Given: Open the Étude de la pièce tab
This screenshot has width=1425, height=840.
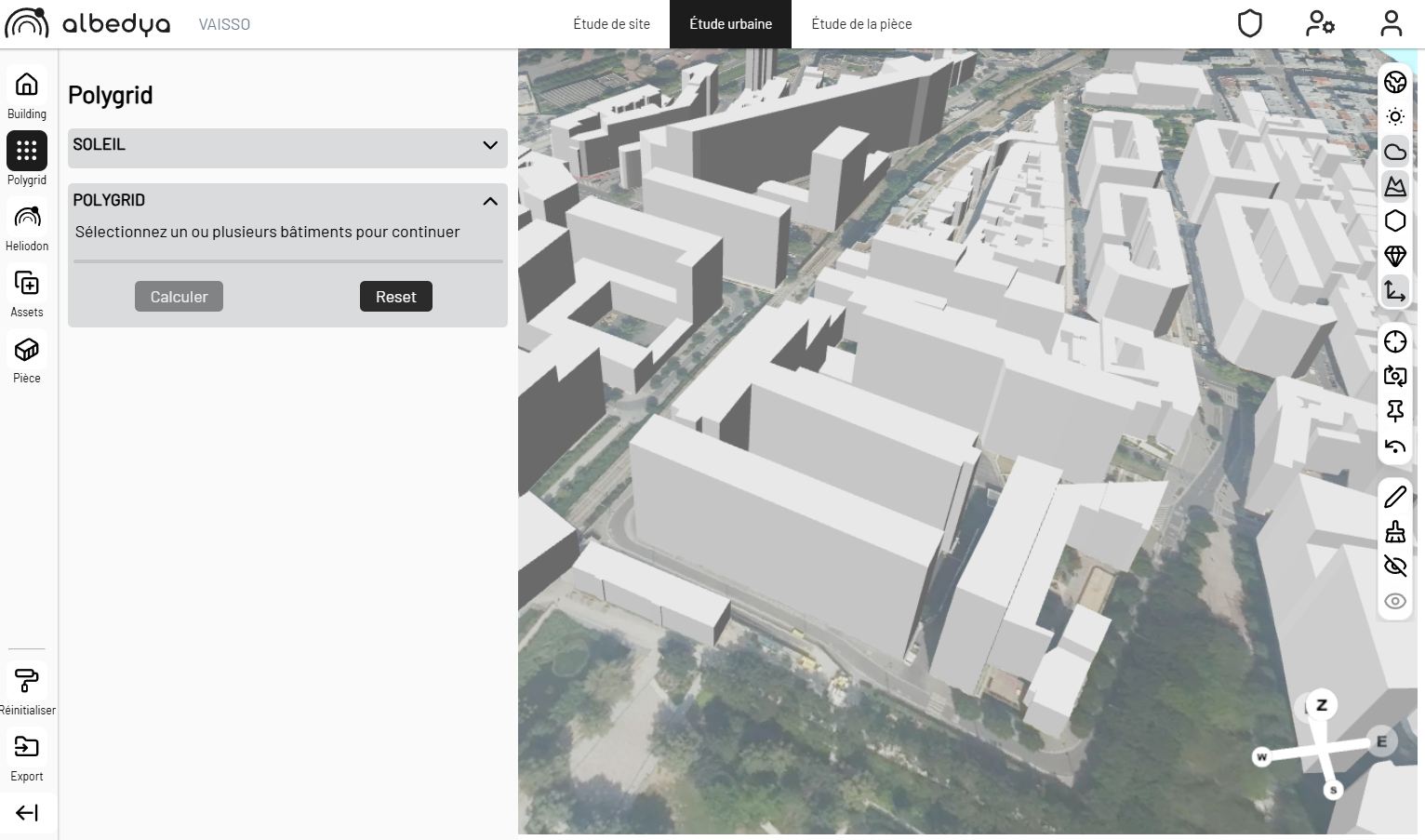Looking at the screenshot, I should 861,24.
